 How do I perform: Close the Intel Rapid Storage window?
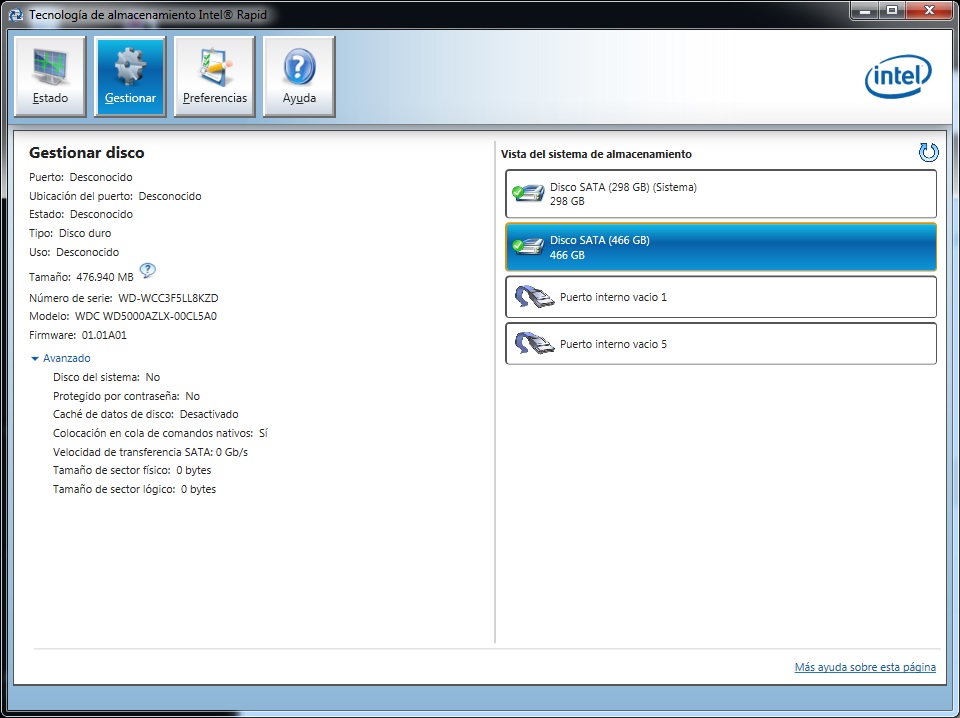[x=929, y=10]
